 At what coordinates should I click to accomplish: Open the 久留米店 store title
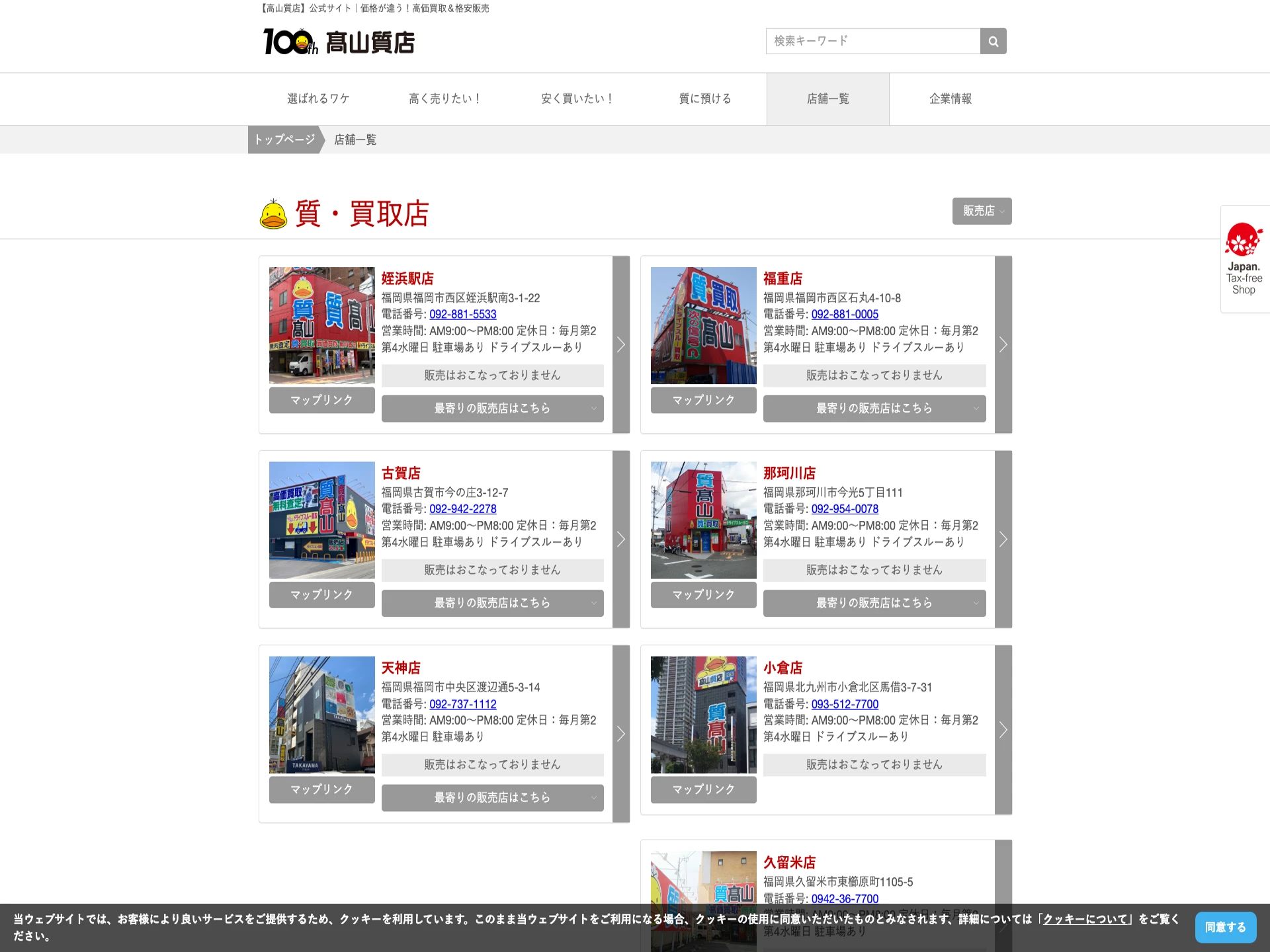coord(789,863)
